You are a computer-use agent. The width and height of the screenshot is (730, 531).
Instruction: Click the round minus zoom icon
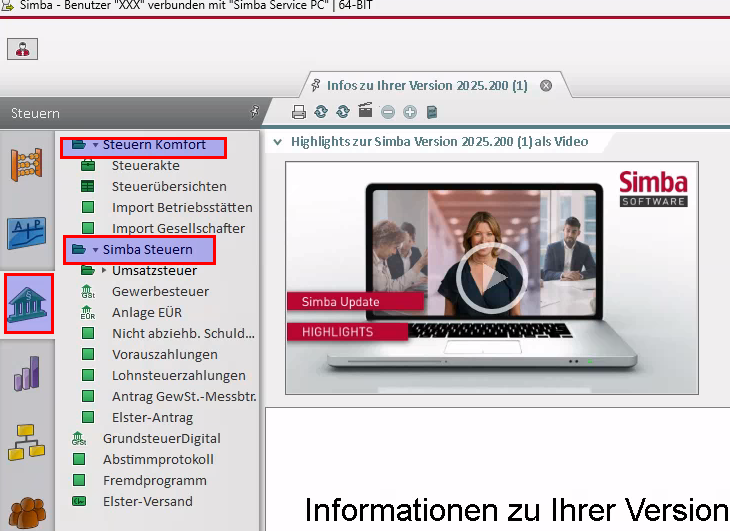coord(387,112)
